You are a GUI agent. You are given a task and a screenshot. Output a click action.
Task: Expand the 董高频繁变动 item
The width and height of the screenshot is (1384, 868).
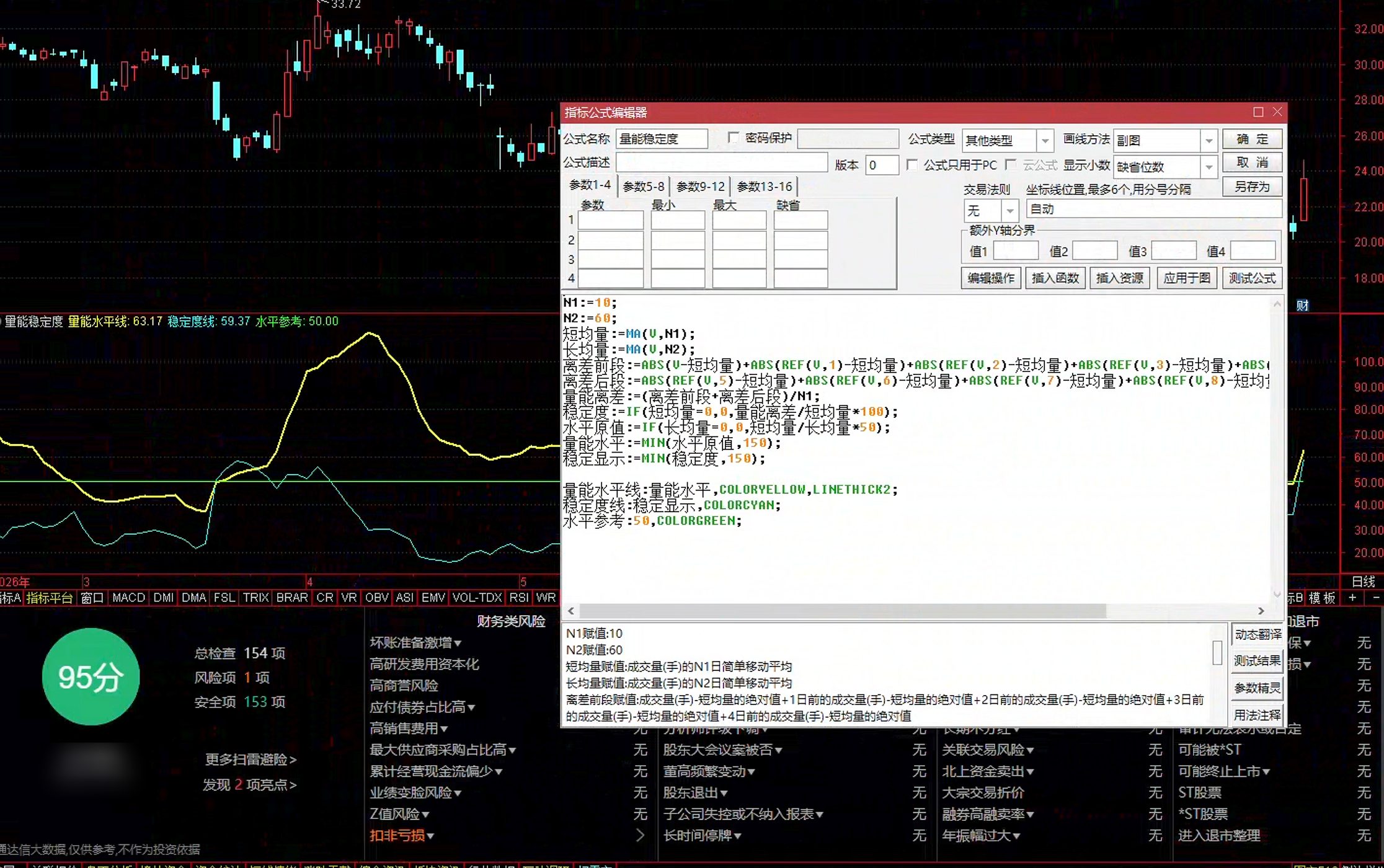[751, 772]
